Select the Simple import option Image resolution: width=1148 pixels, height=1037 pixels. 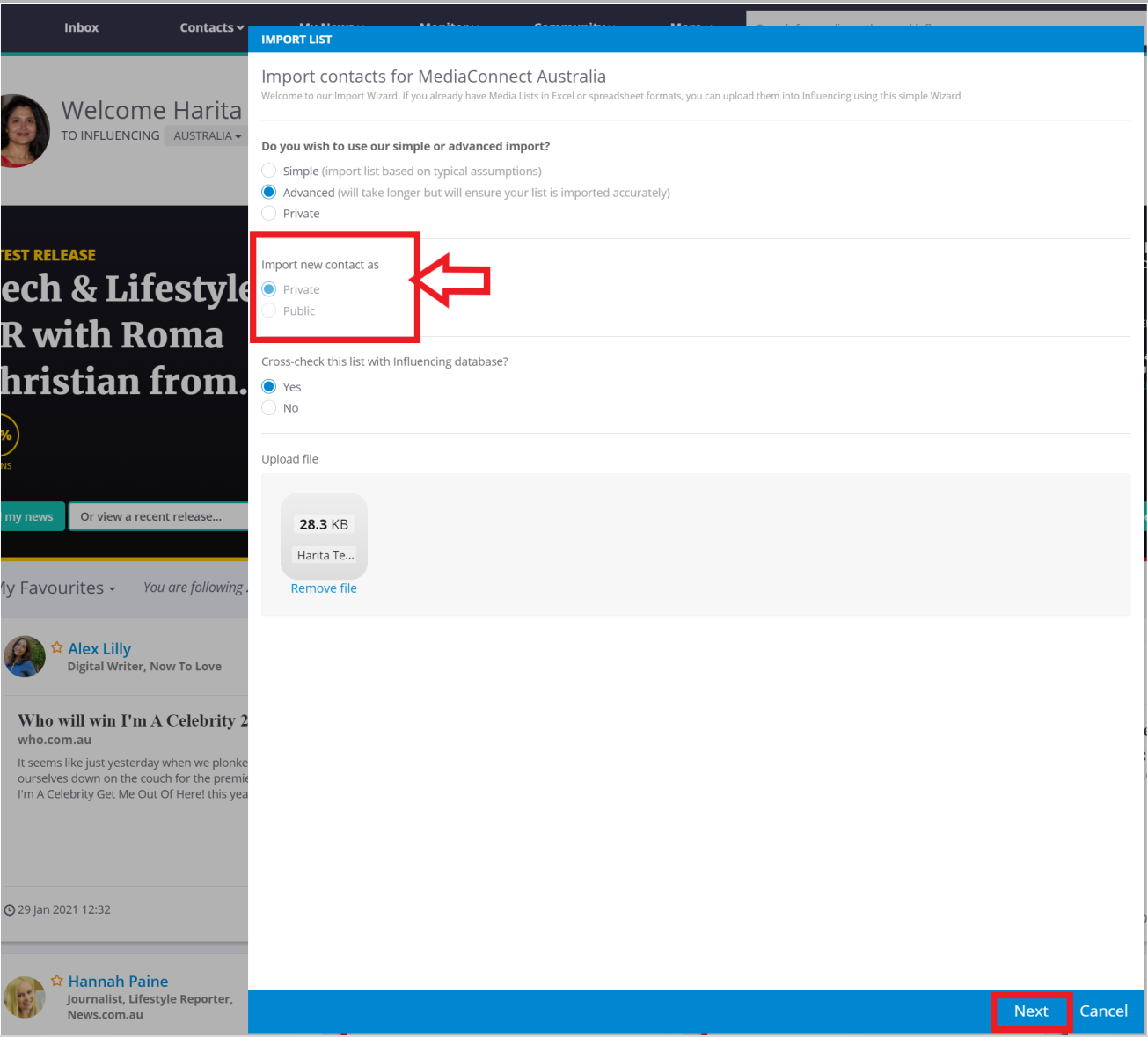(x=269, y=171)
